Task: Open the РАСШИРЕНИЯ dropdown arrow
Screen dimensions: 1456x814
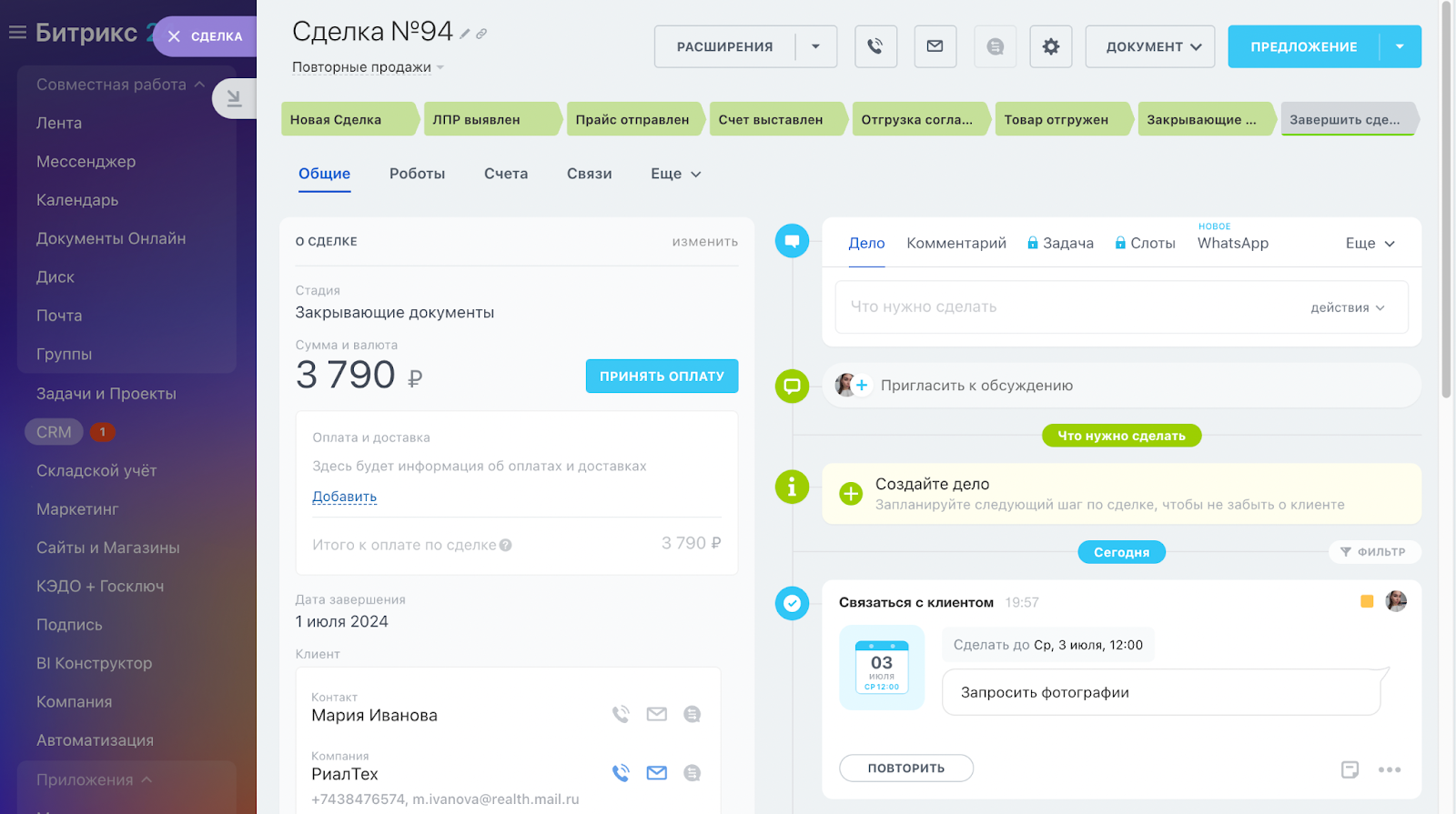Action: (816, 46)
